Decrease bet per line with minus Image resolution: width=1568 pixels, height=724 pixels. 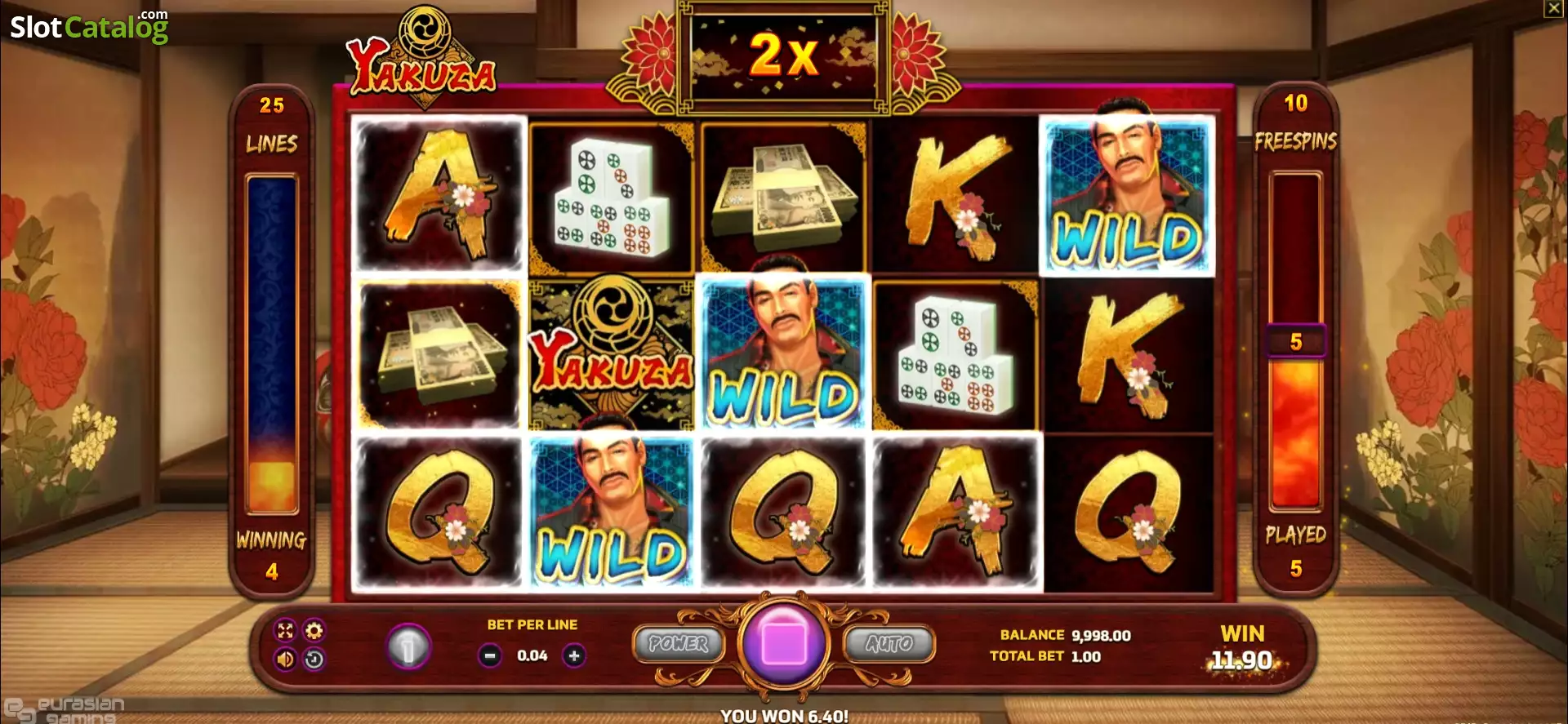point(490,655)
